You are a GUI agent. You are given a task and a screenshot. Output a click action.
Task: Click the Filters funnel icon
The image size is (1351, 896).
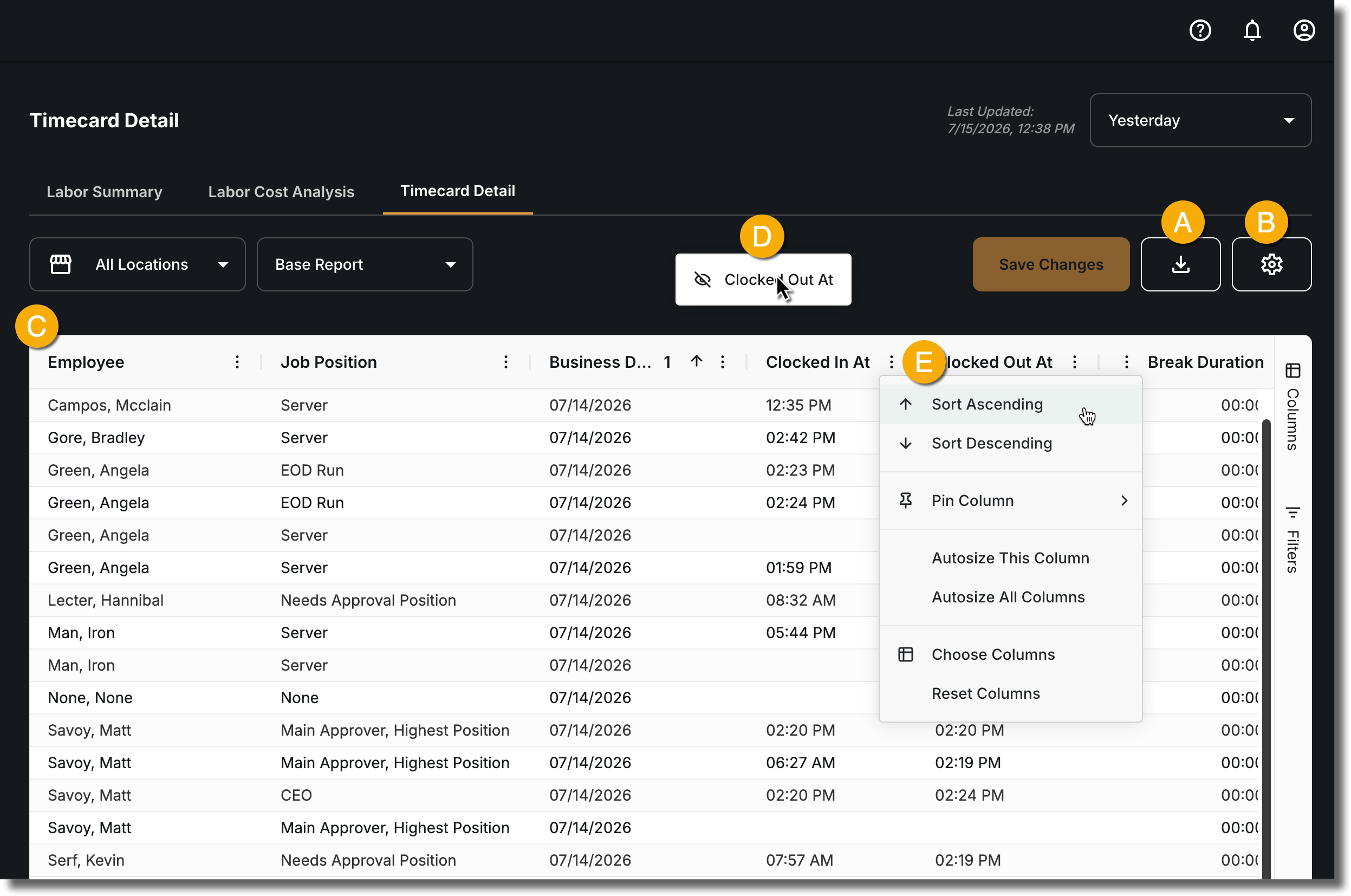1292,511
